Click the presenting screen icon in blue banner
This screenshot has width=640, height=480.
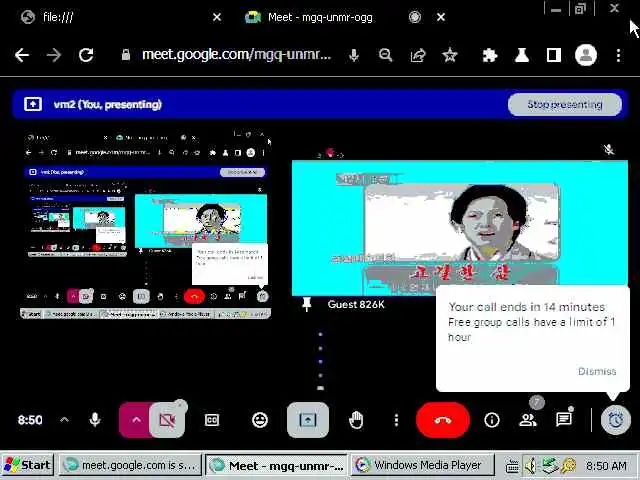[33, 104]
